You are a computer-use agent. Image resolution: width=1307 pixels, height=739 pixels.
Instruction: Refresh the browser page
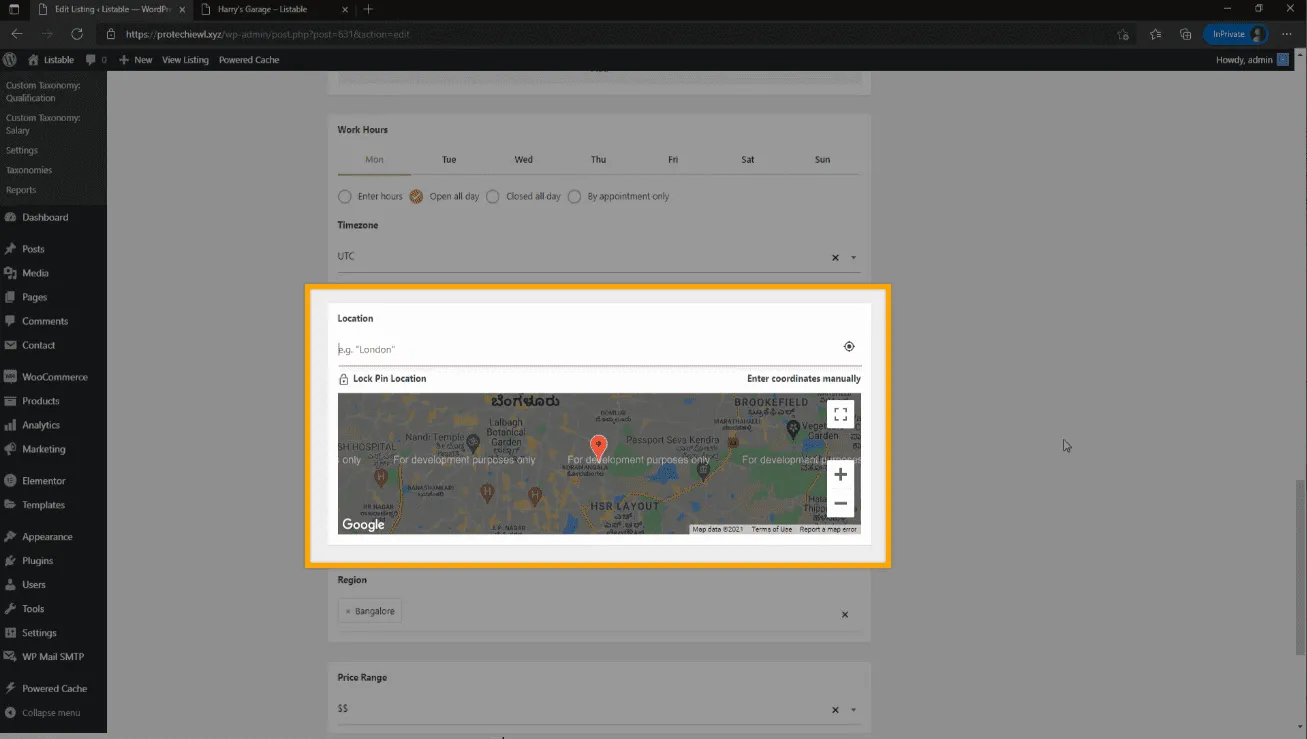coord(77,34)
